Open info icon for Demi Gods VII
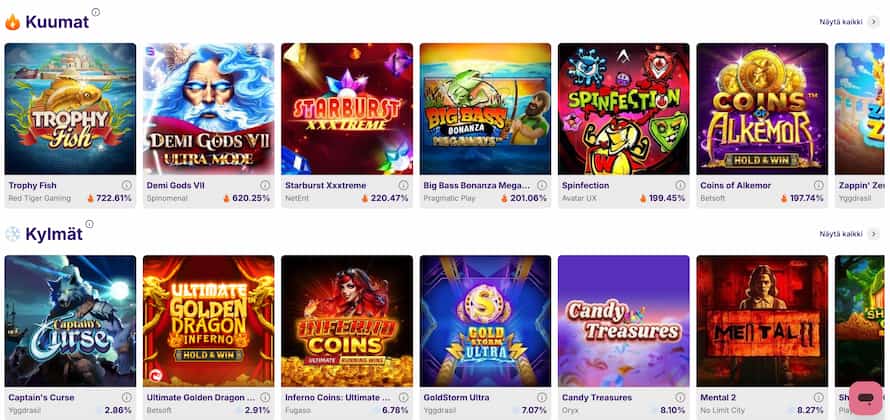The height and width of the screenshot is (420, 890). coord(265,185)
